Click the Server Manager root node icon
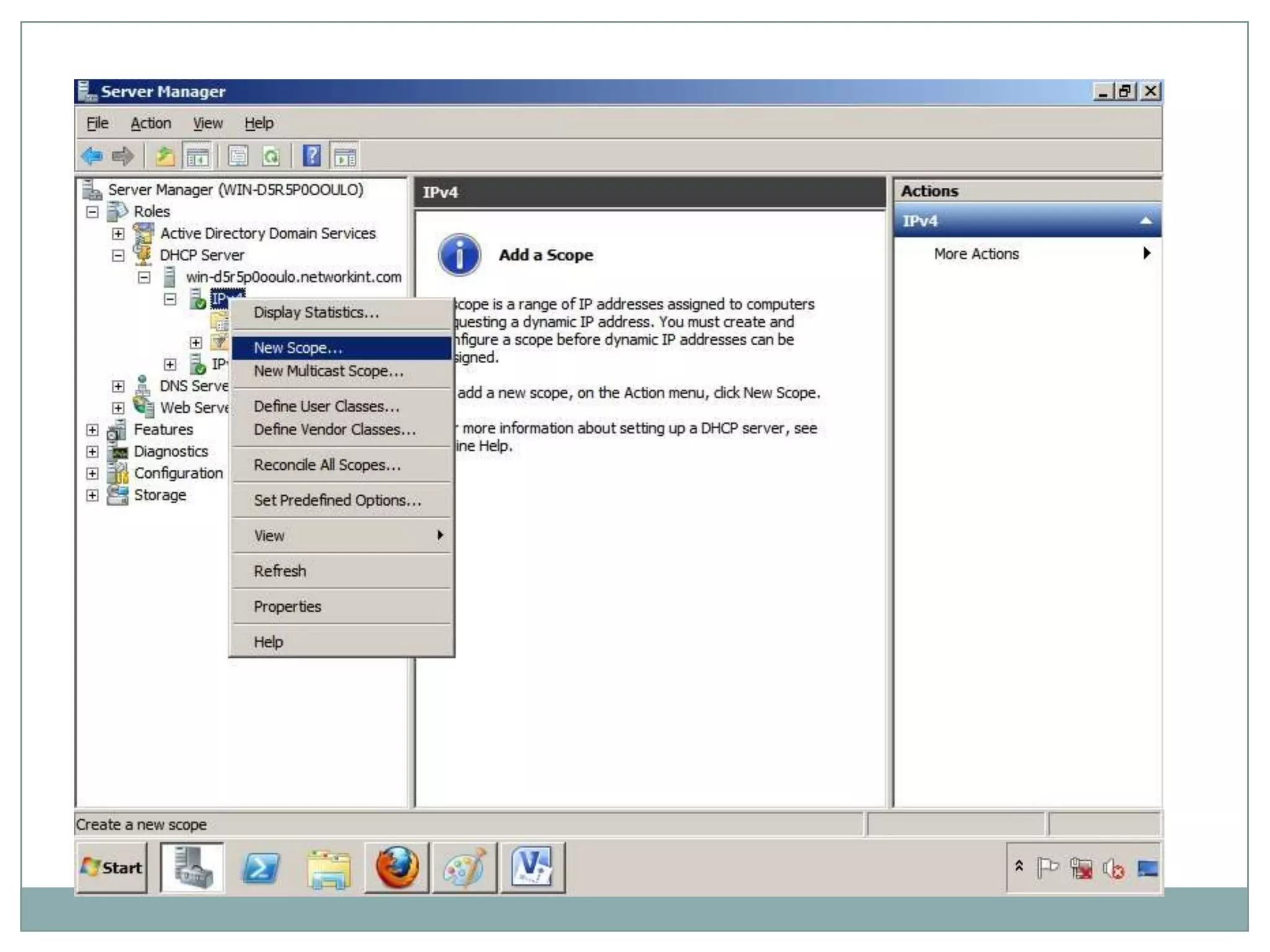1270x952 pixels. tap(92, 189)
